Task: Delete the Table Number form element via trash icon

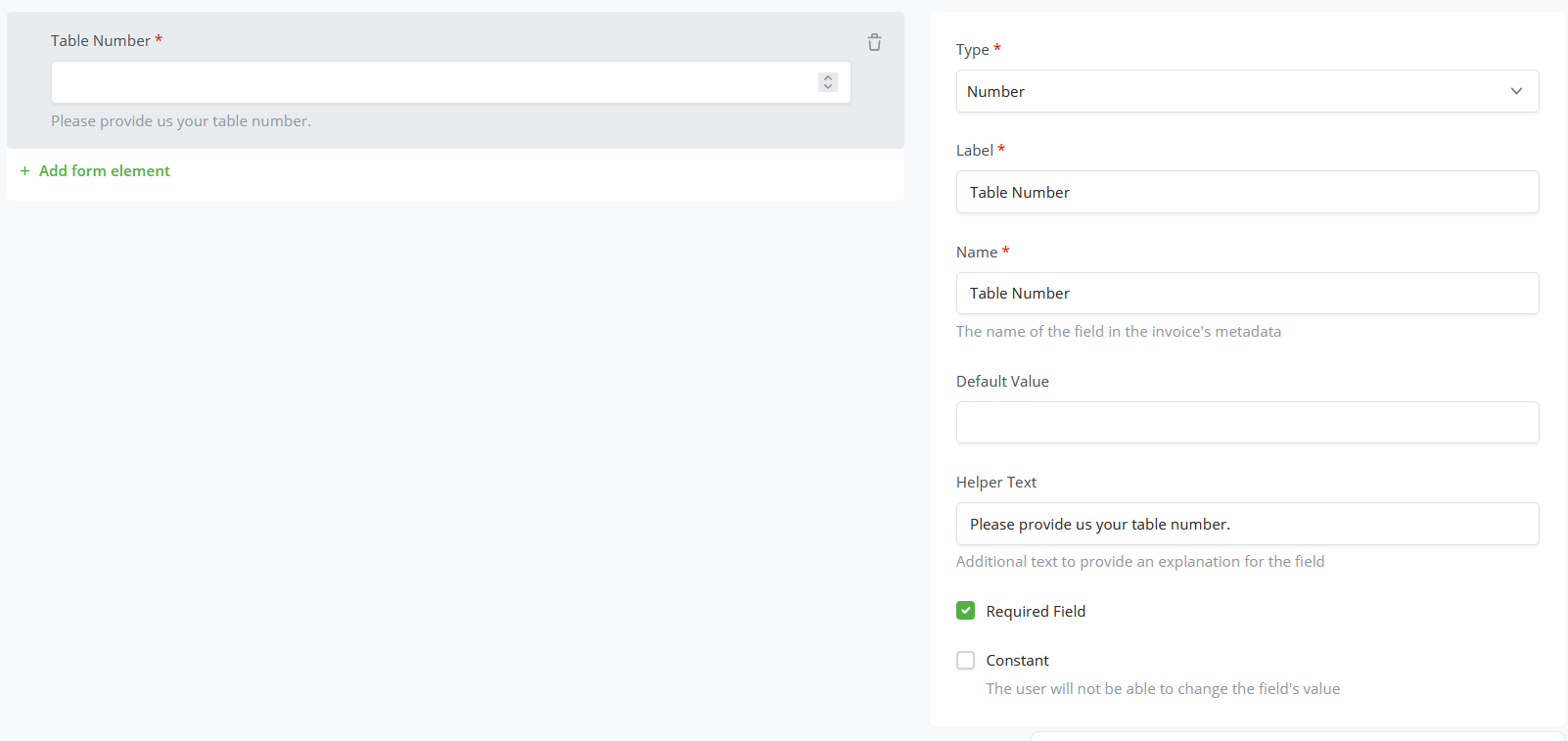Action: click(874, 42)
